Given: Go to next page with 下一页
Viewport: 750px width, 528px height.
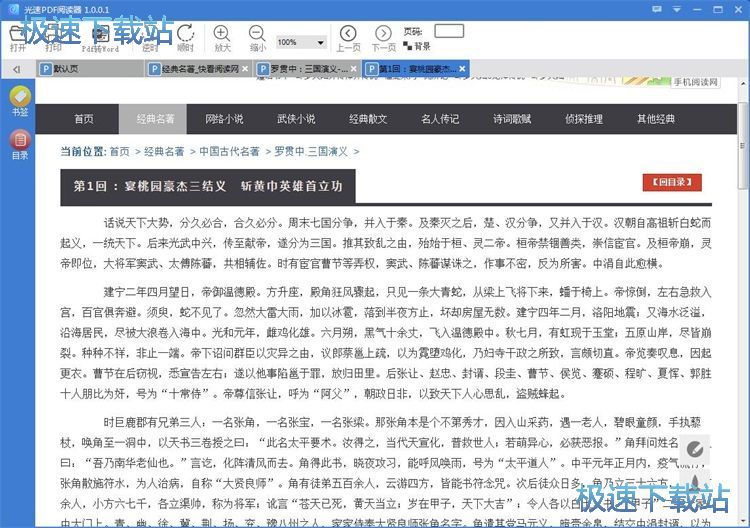Looking at the screenshot, I should (384, 38).
